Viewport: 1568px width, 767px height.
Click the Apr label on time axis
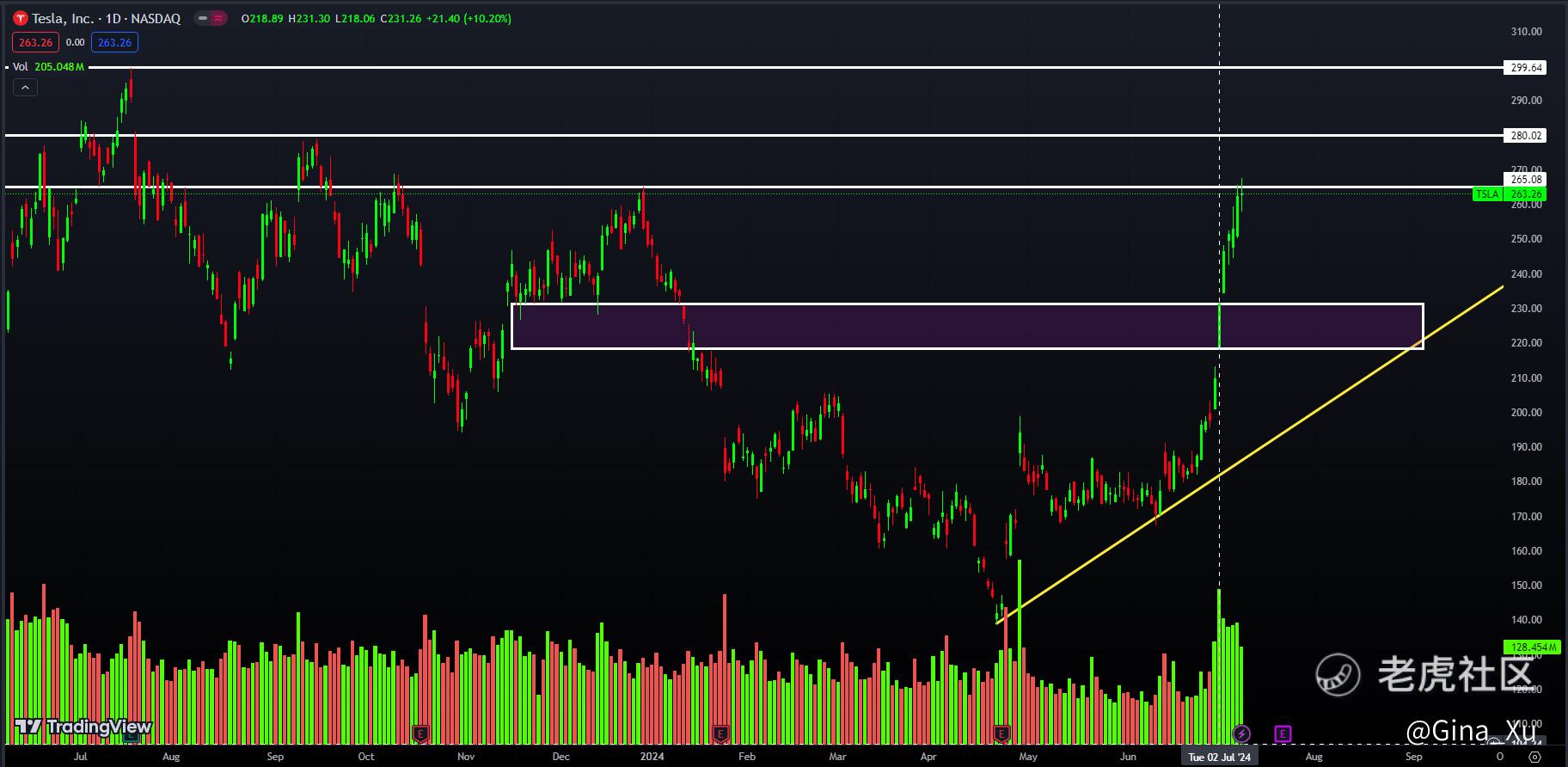pos(928,757)
